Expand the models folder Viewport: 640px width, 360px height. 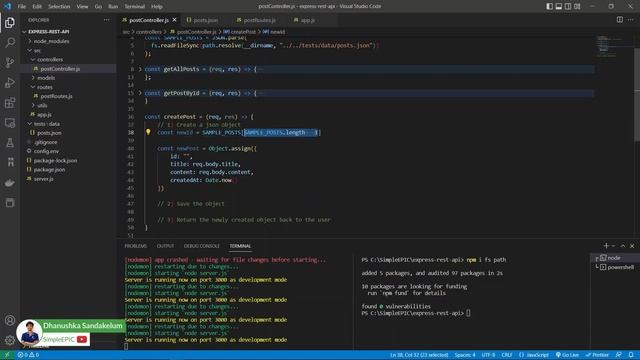pyautogui.click(x=68, y=78)
